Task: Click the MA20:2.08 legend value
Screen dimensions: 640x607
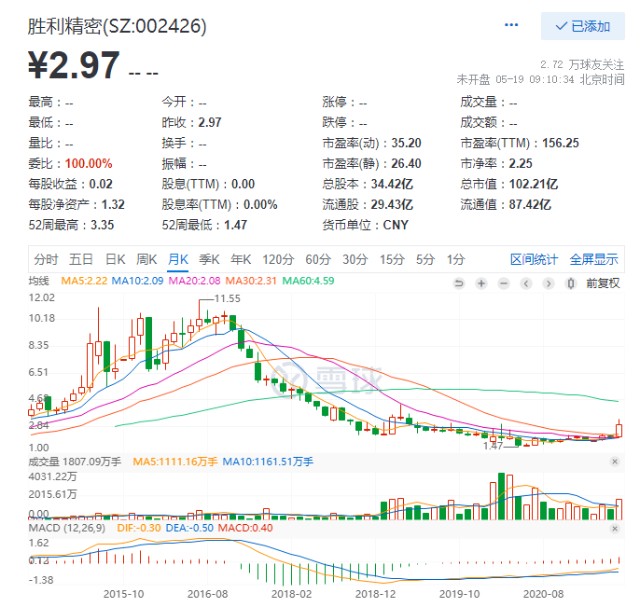Action: coord(194,281)
